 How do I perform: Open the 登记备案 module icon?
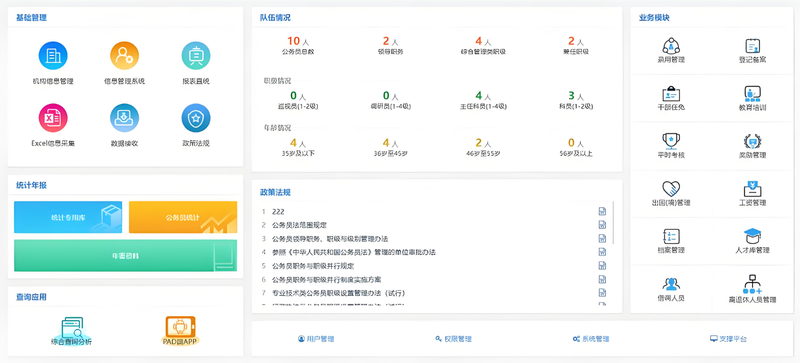[x=753, y=46]
